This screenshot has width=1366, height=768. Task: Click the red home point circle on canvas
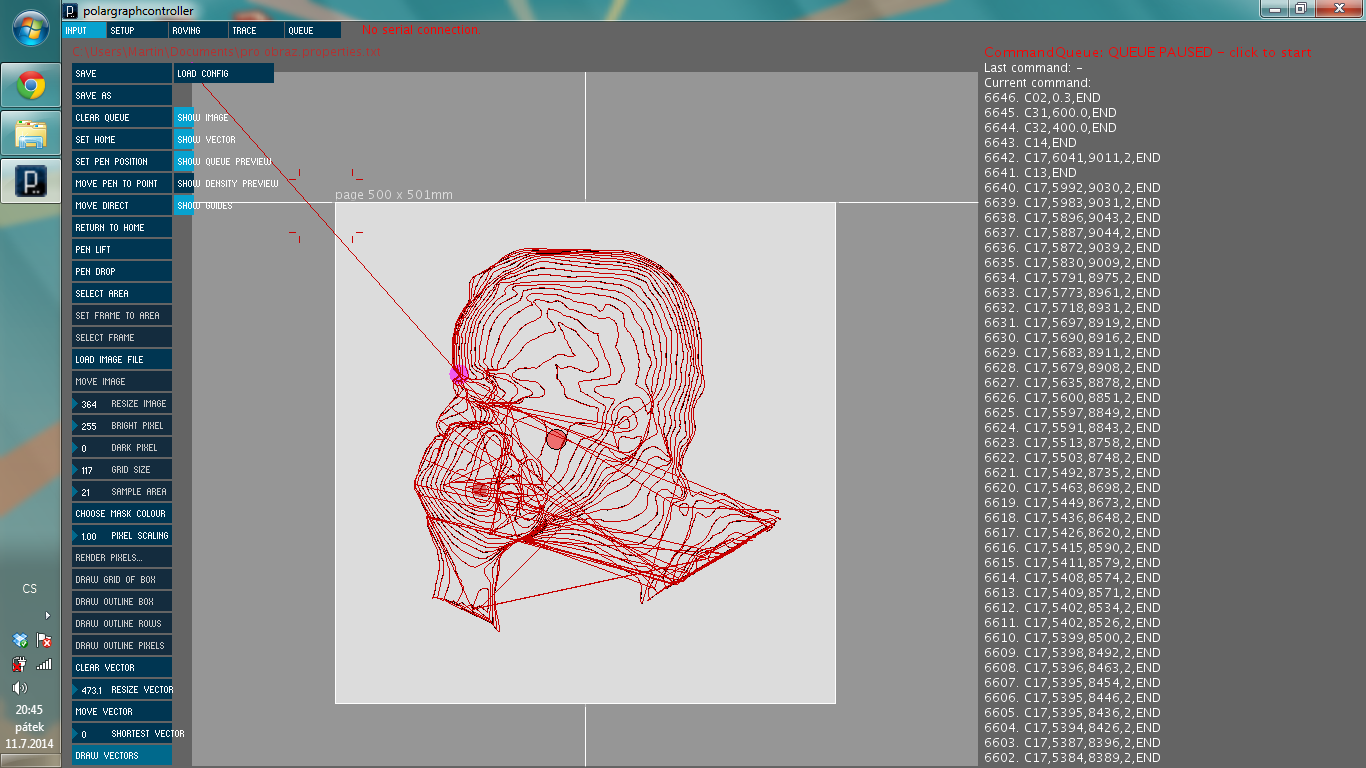point(556,438)
